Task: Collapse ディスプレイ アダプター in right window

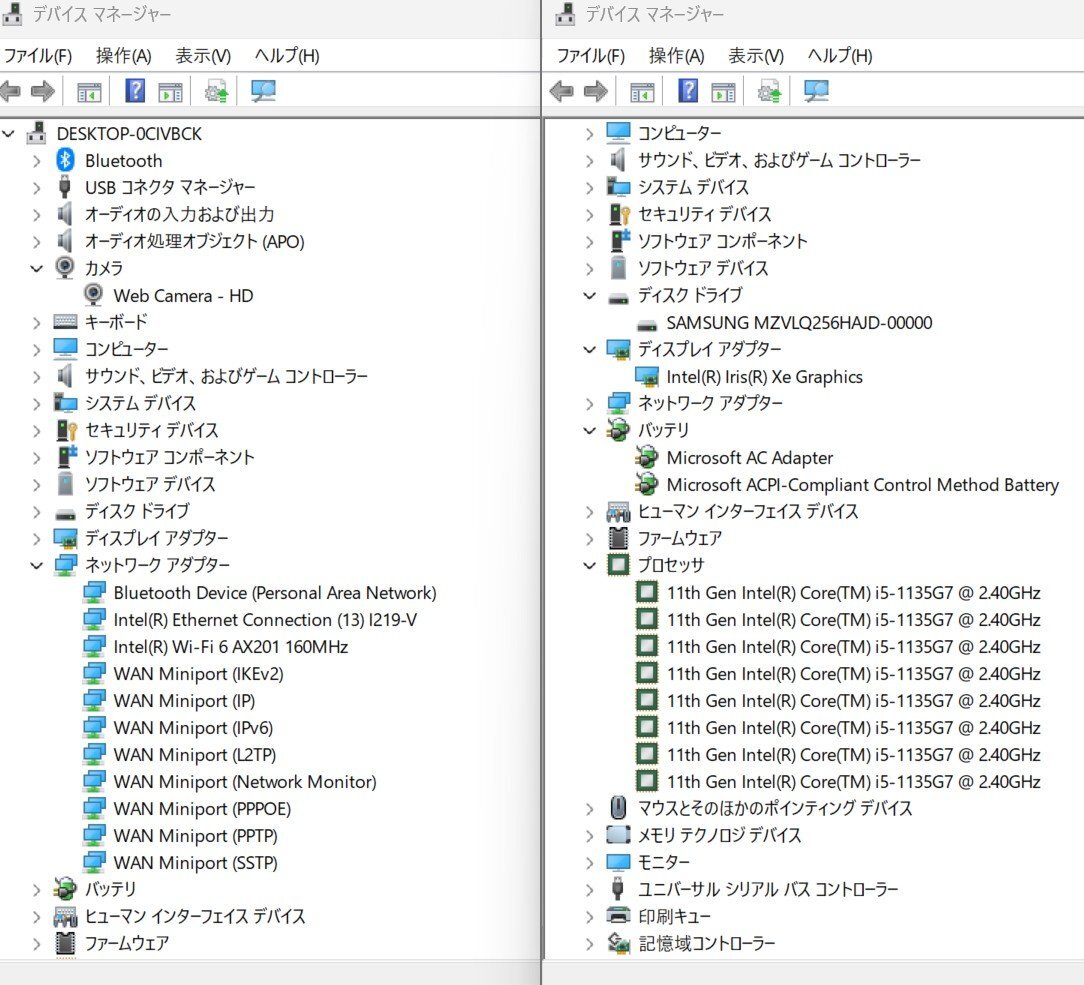Action: click(x=590, y=350)
